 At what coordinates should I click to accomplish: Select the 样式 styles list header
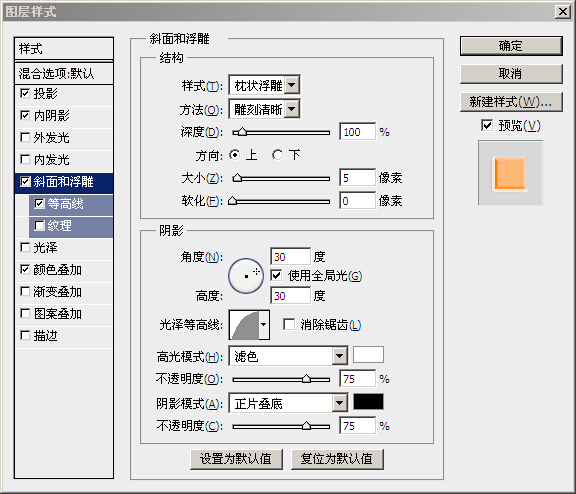(x=64, y=48)
